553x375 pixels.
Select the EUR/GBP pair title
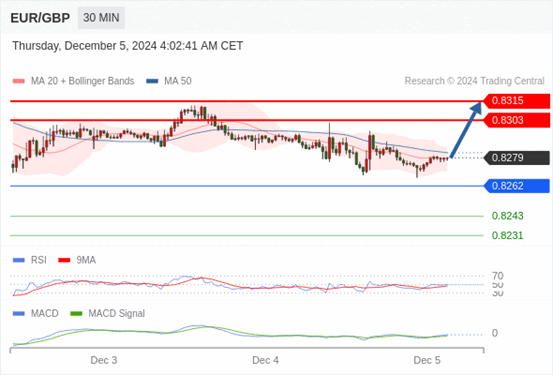point(40,18)
